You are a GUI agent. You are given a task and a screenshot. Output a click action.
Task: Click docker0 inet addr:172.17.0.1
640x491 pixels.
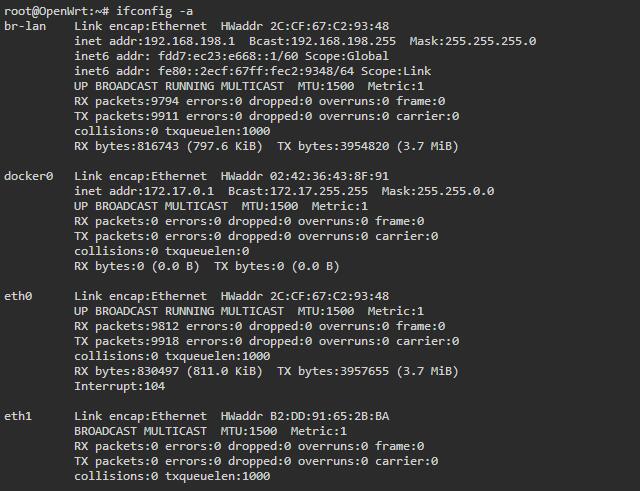tap(144, 191)
